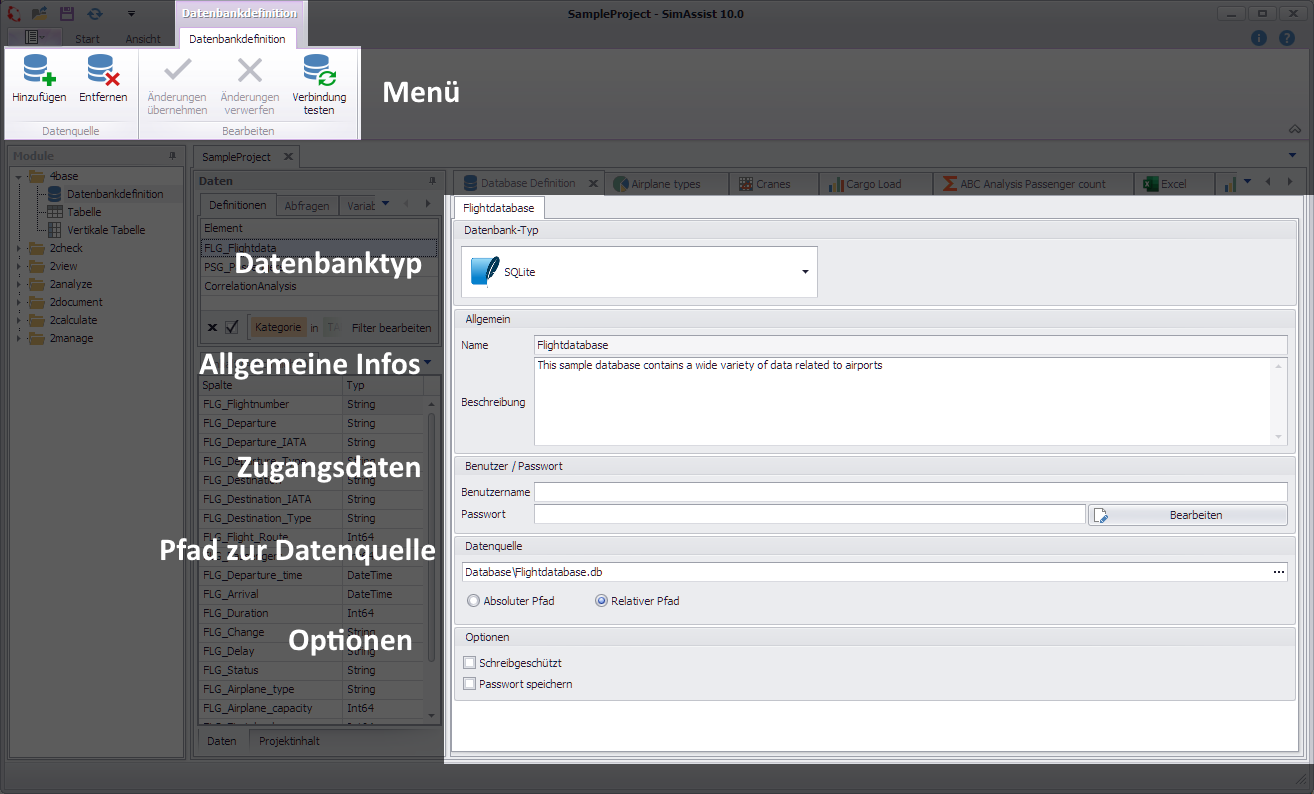
Task: Click the Entfernen data source icon
Action: tap(103, 72)
